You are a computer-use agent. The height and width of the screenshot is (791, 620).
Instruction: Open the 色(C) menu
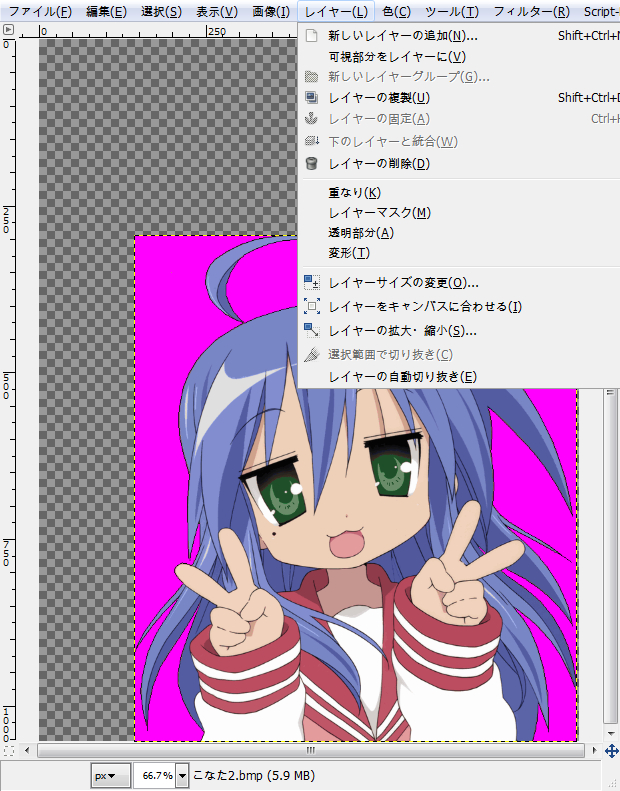point(397,11)
